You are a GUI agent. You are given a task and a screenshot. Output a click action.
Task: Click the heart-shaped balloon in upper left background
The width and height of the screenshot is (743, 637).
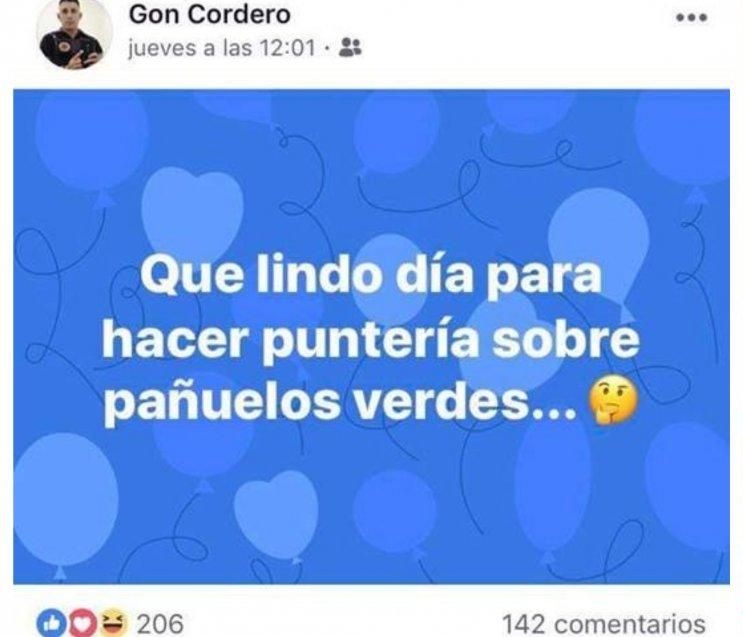coord(192,212)
